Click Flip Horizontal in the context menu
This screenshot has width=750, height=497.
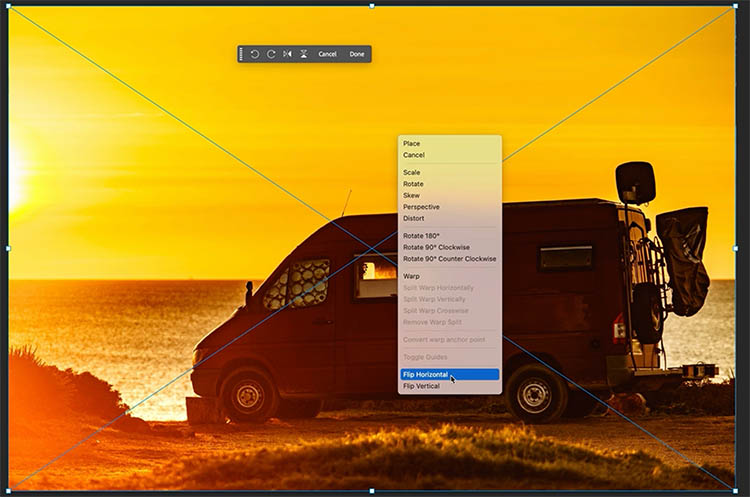click(426, 374)
